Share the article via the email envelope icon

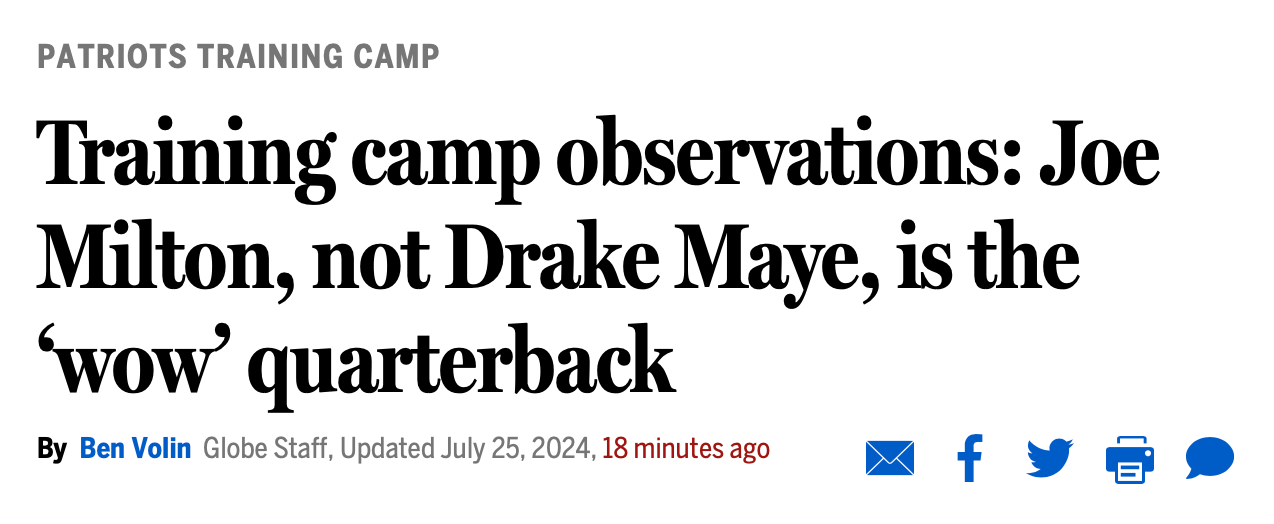(x=889, y=459)
